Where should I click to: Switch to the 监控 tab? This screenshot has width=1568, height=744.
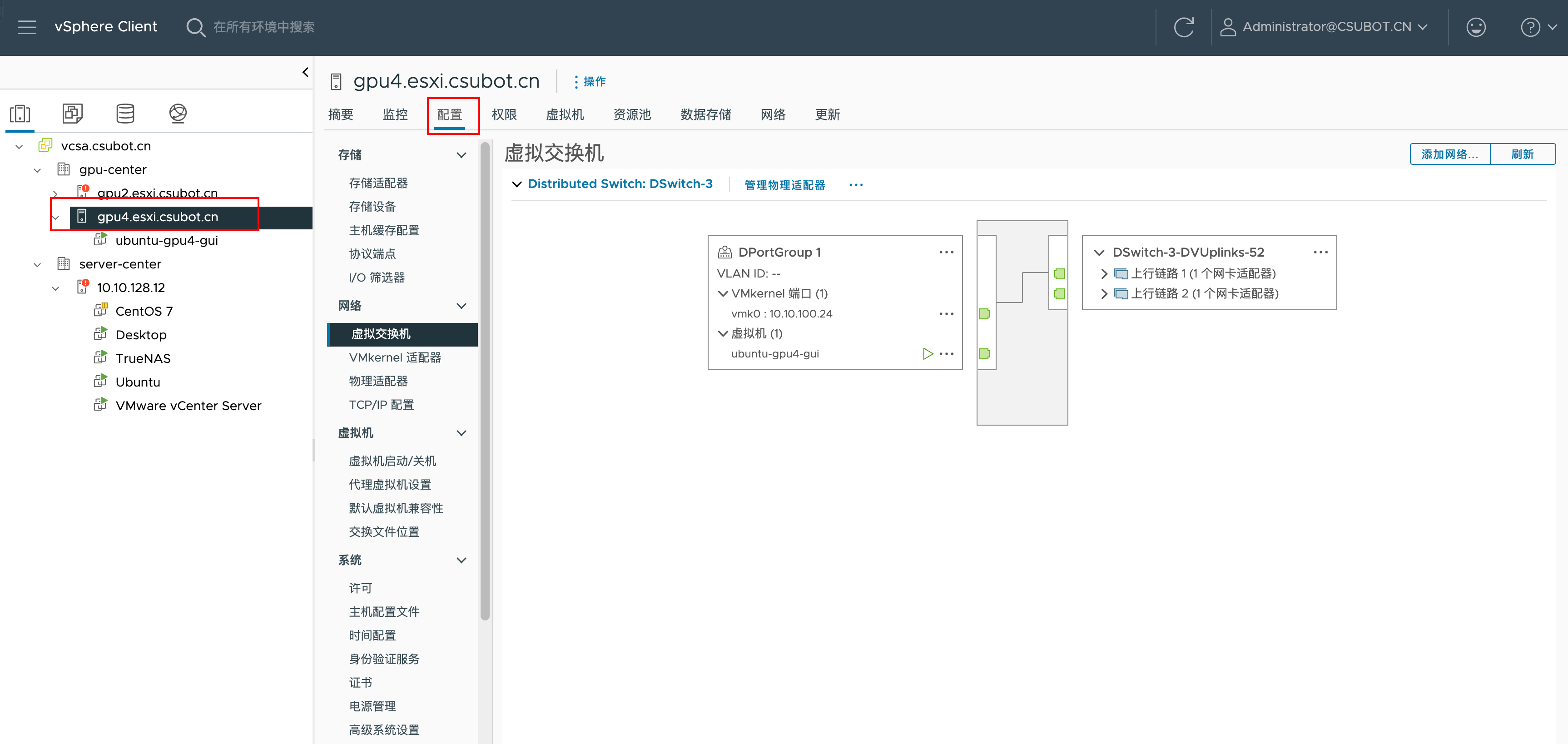(395, 114)
